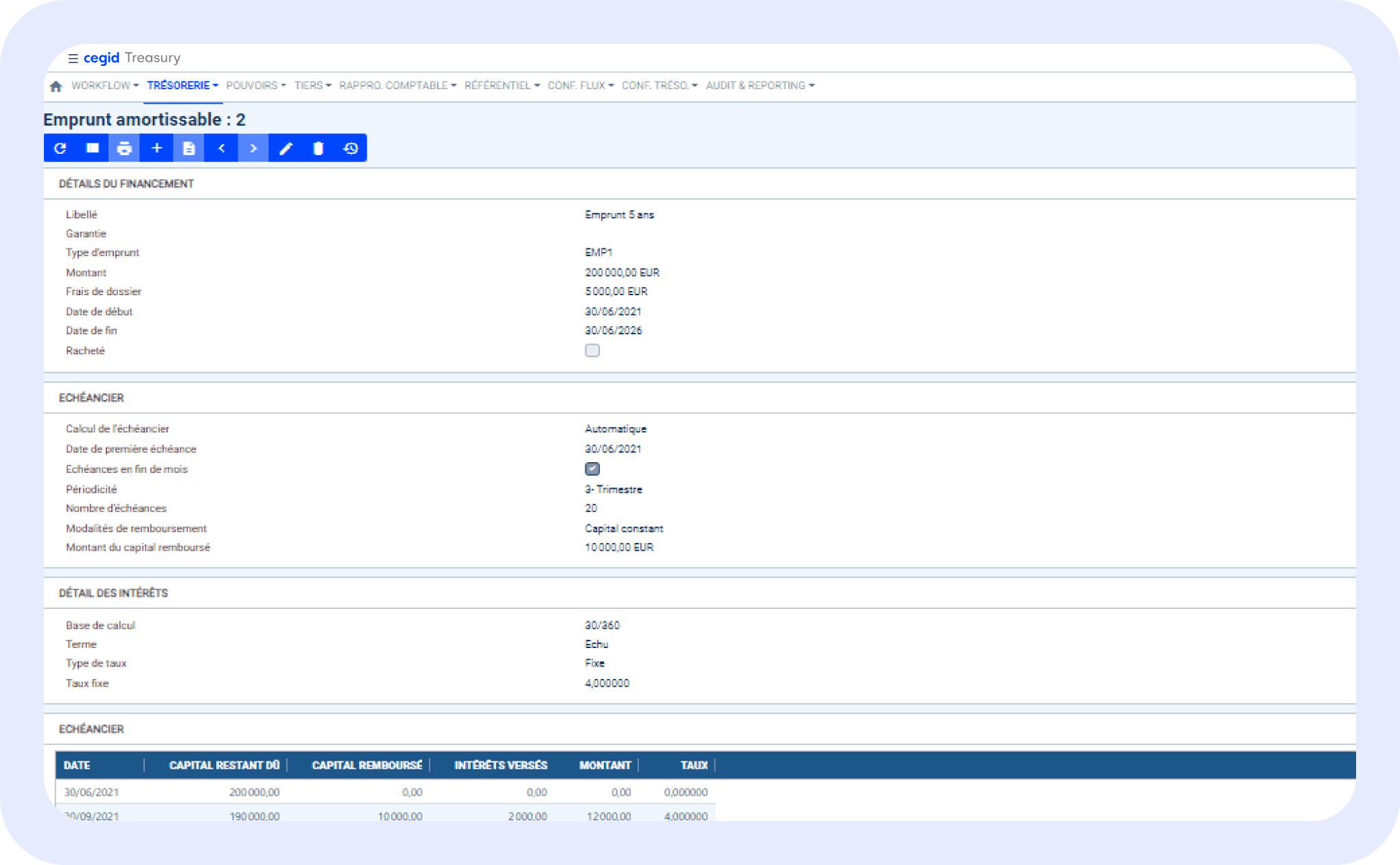This screenshot has width=1400, height=865.
Task: Edit the loan with pencil icon
Action: pos(286,148)
